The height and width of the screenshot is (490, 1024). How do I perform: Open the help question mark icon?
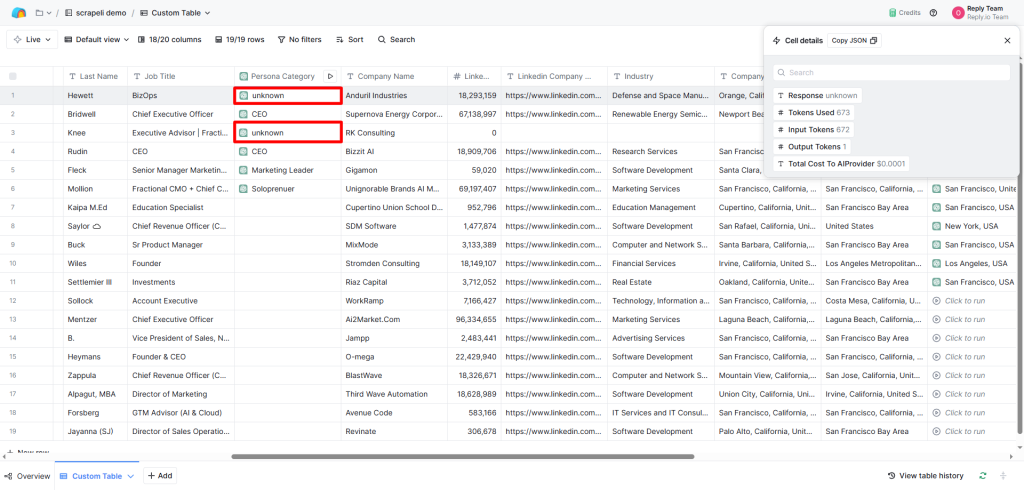coord(933,12)
